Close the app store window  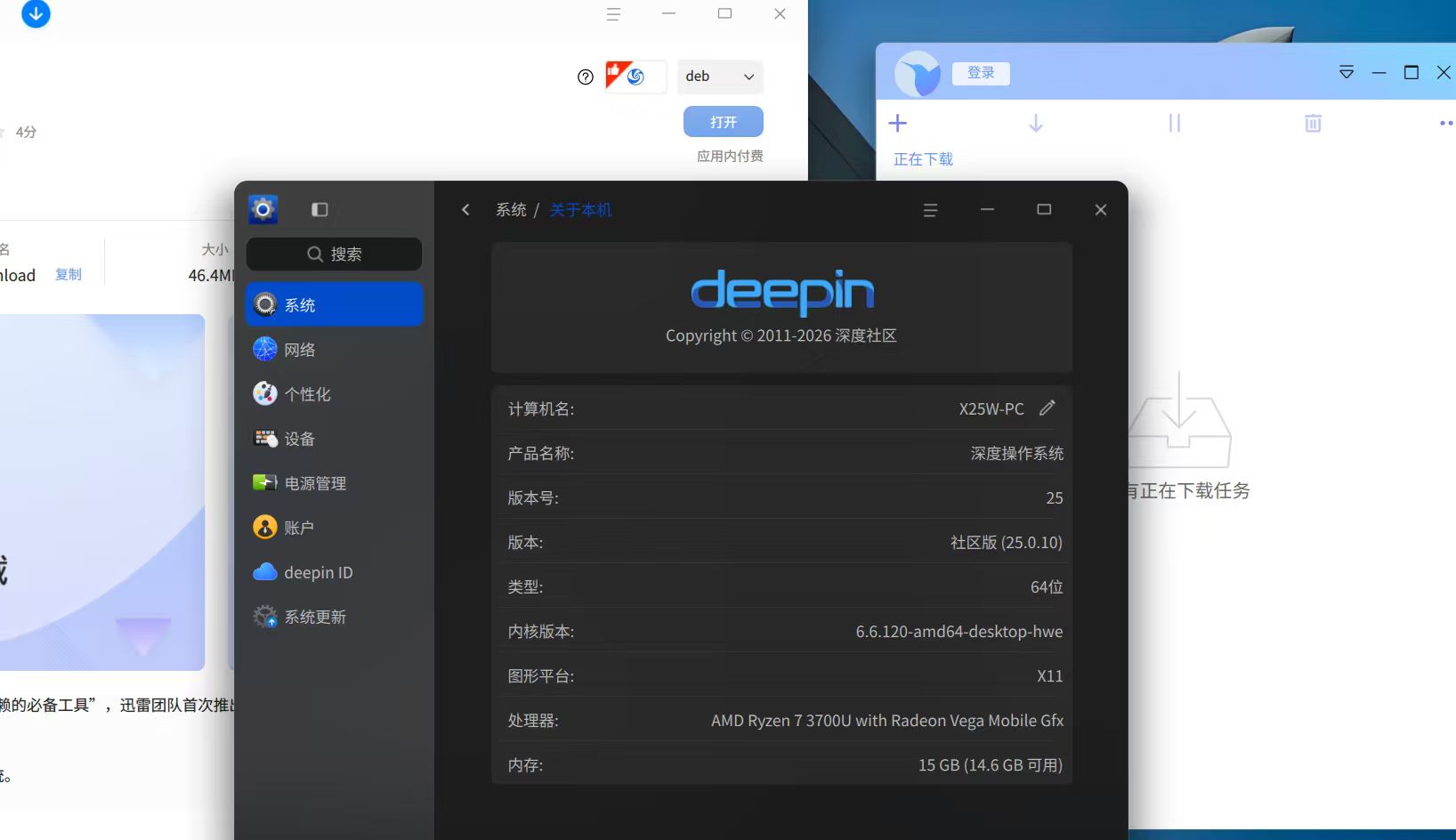click(780, 14)
